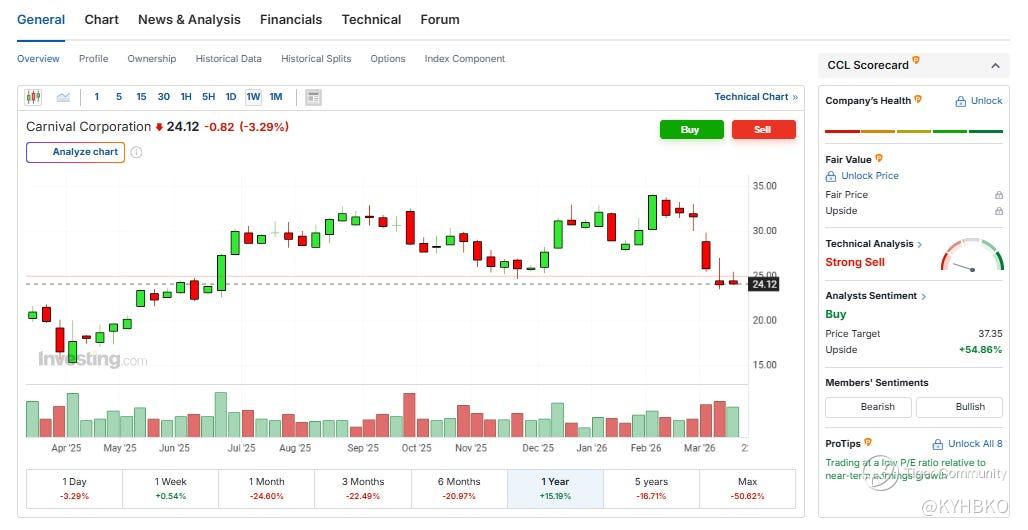Click the pro badge next to Fair Value
This screenshot has height=530, width=1028.
pyautogui.click(x=879, y=158)
